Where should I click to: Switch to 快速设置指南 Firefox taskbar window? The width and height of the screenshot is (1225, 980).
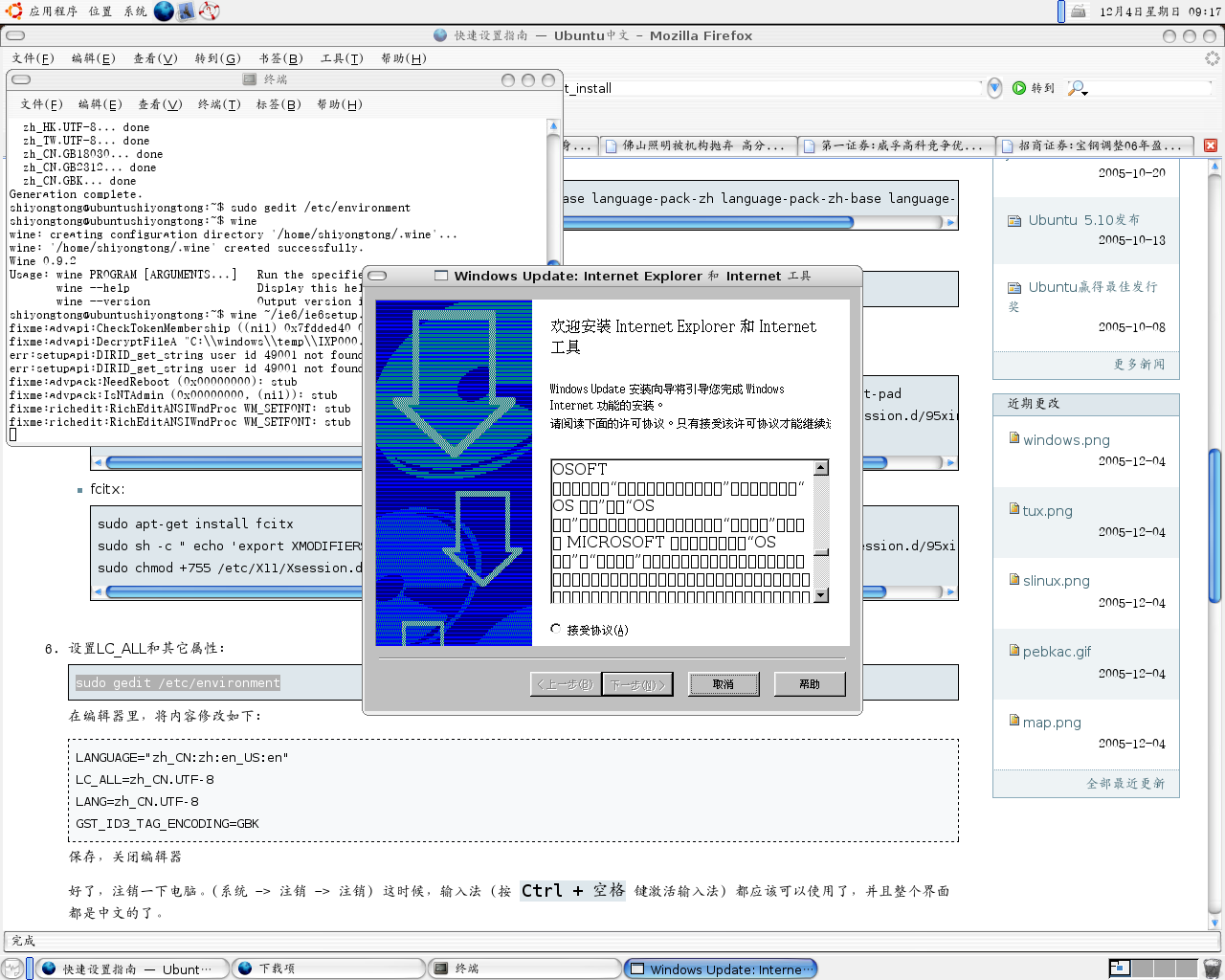(x=134, y=969)
